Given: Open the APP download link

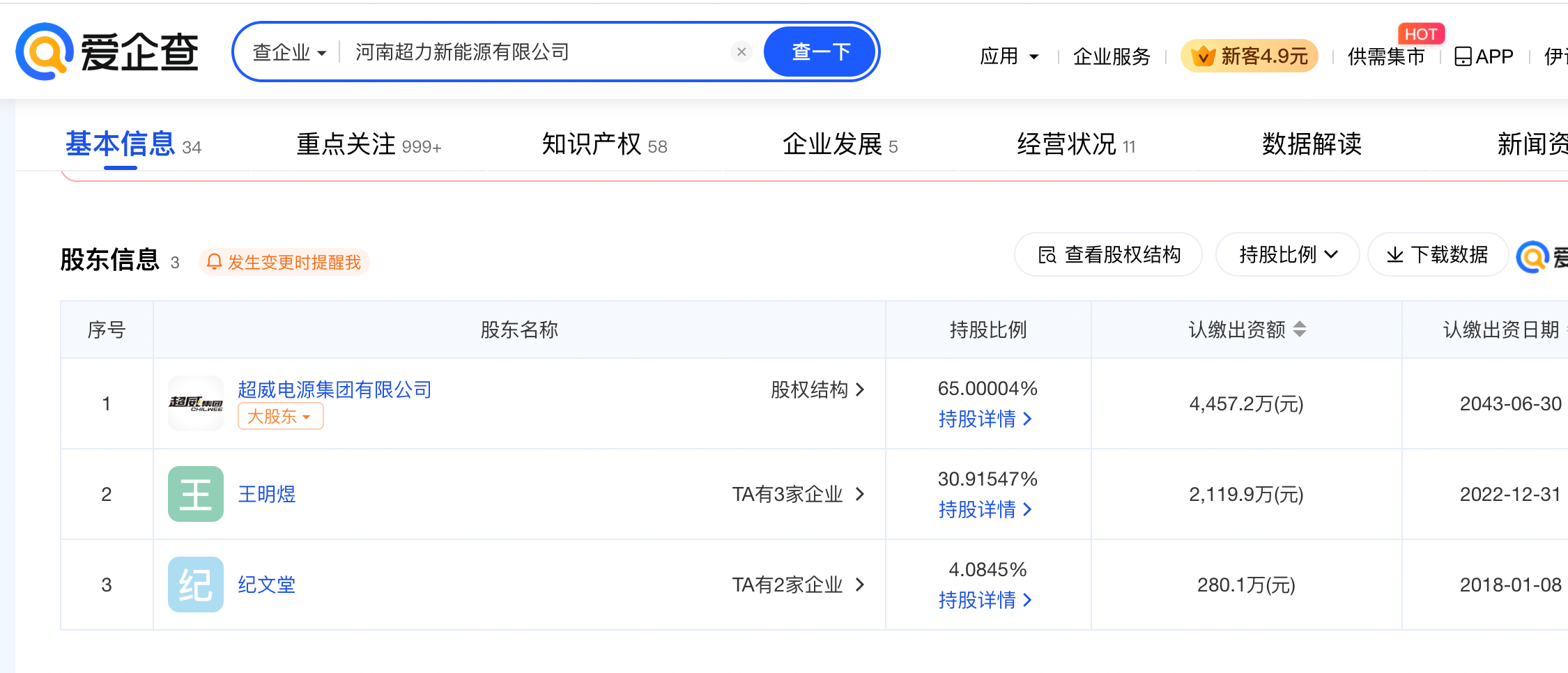Looking at the screenshot, I should point(1484,56).
